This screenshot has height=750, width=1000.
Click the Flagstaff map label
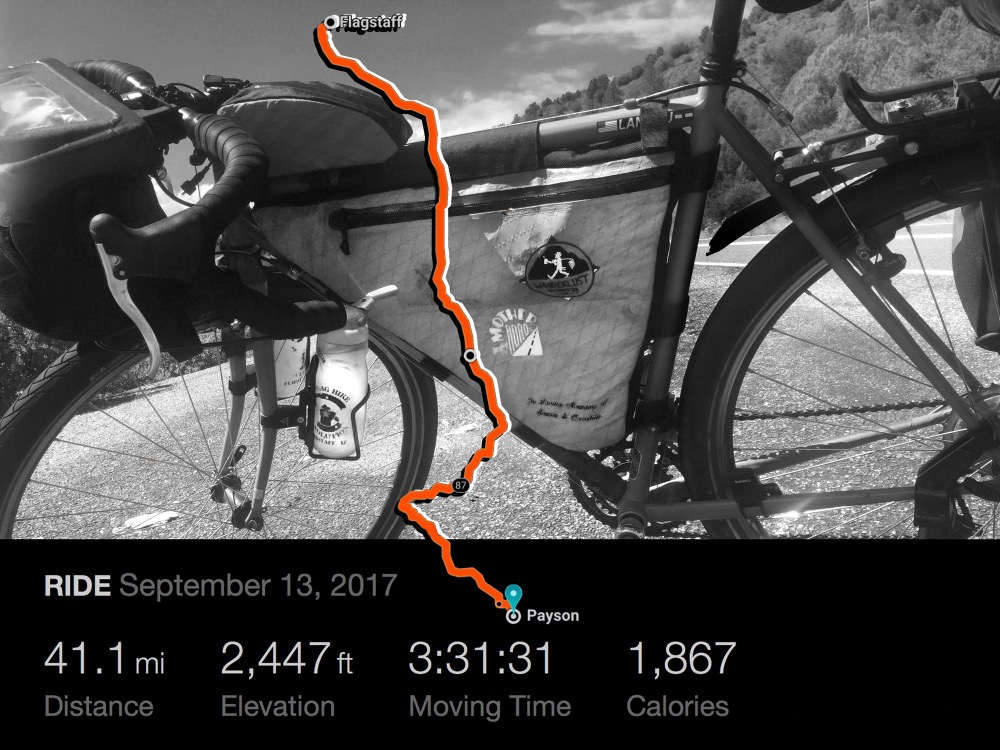(x=372, y=23)
